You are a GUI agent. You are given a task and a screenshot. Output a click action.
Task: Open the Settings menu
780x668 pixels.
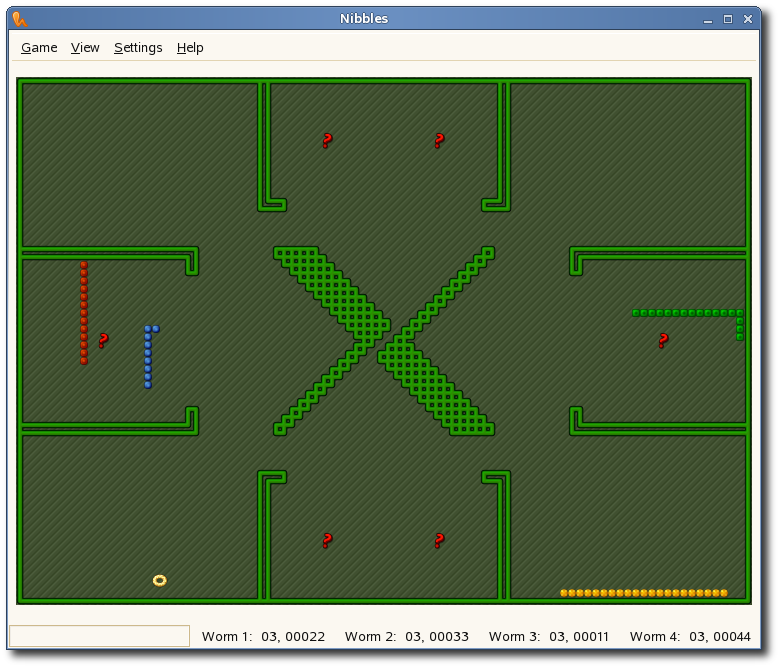tap(138, 48)
